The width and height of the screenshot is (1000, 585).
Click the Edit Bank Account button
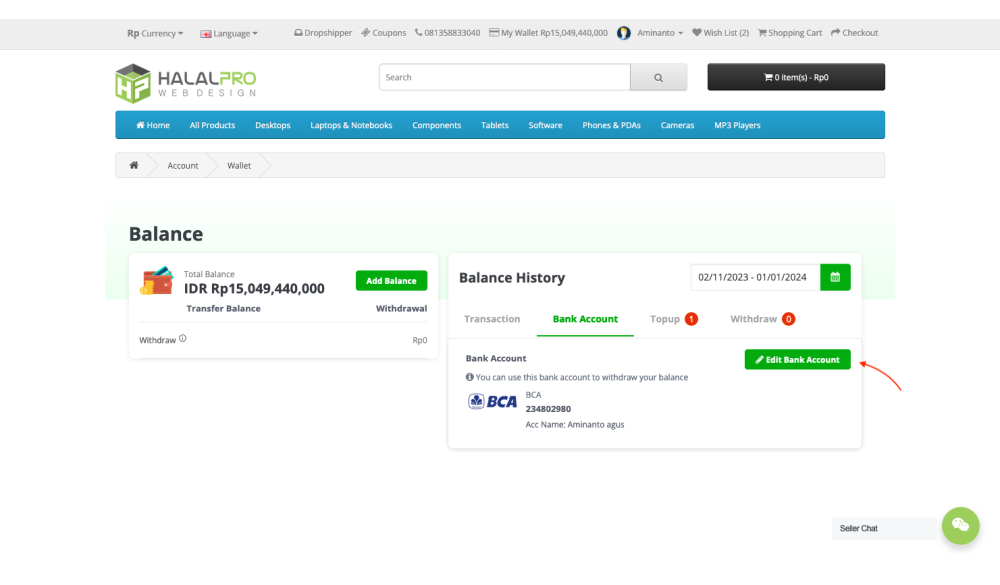[797, 359]
